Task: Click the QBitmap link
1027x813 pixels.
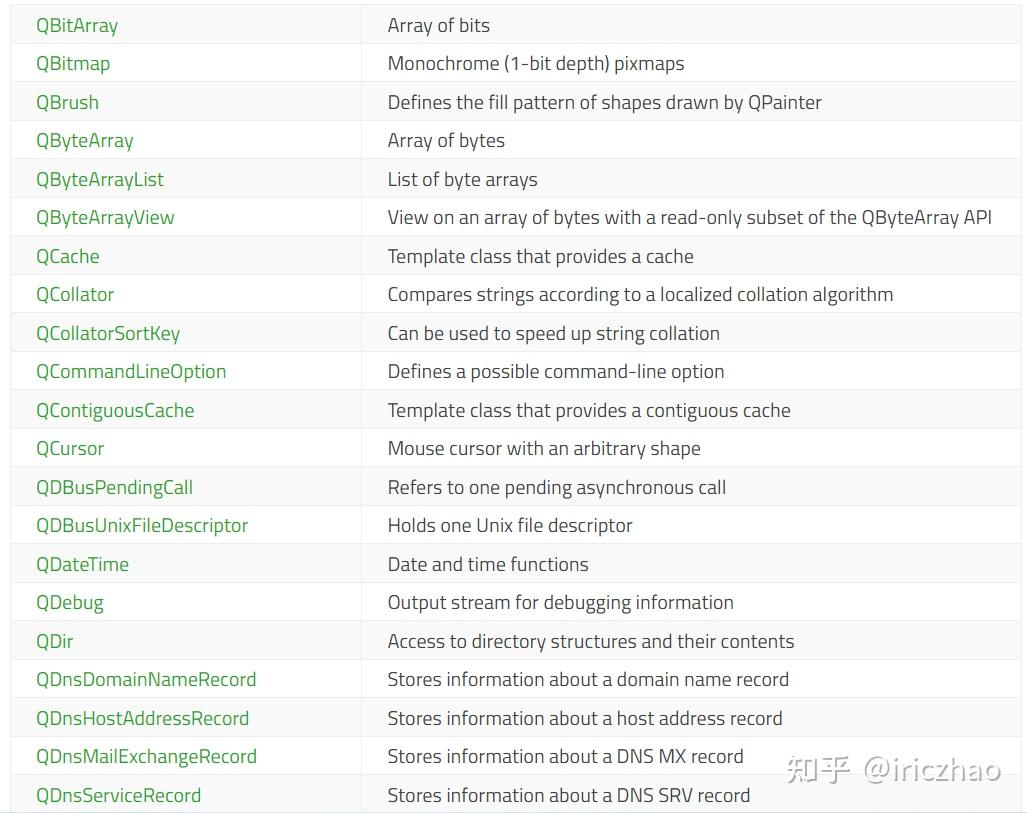Action: click(73, 63)
